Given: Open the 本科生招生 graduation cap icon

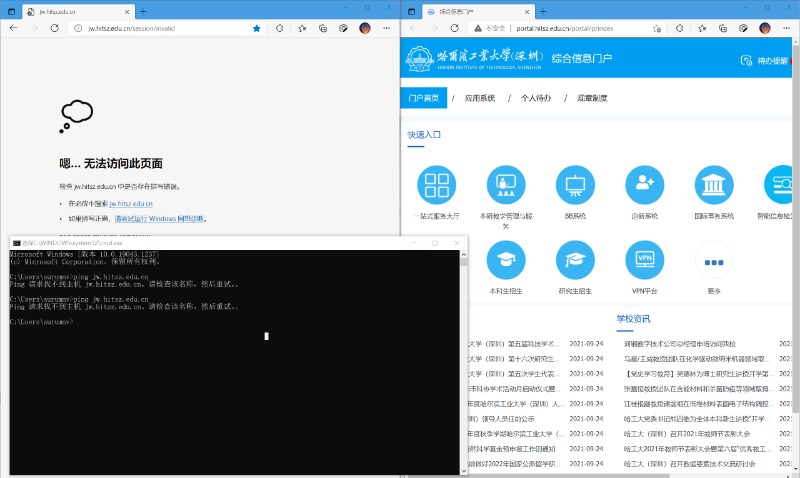Looking at the screenshot, I should point(506,260).
